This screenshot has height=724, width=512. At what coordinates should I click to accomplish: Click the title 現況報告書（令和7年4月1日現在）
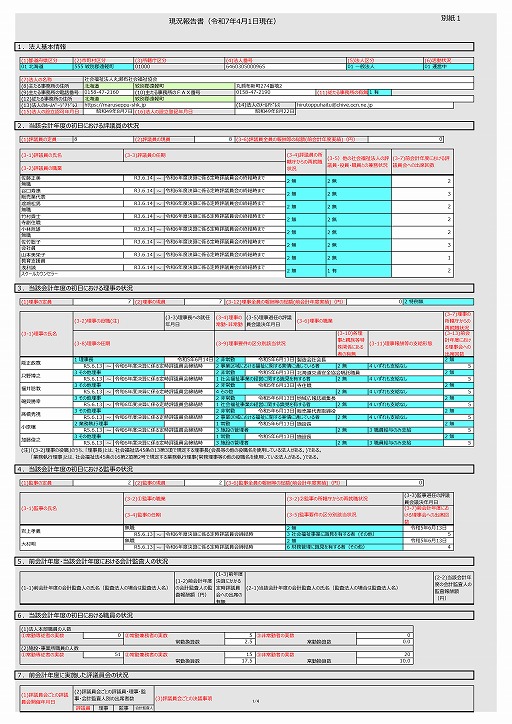coord(223,21)
